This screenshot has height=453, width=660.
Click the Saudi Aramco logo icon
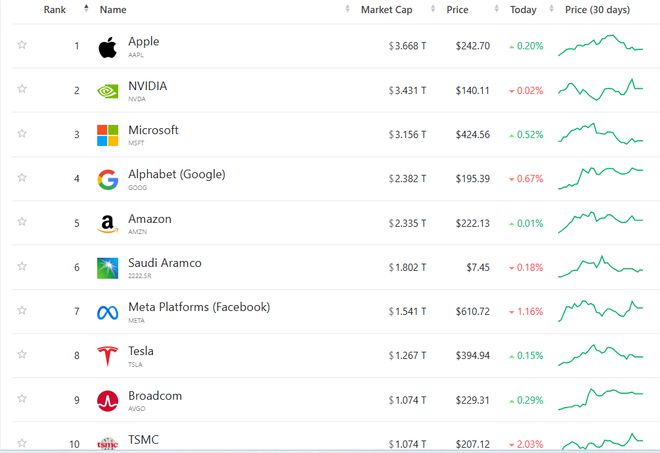click(107, 268)
